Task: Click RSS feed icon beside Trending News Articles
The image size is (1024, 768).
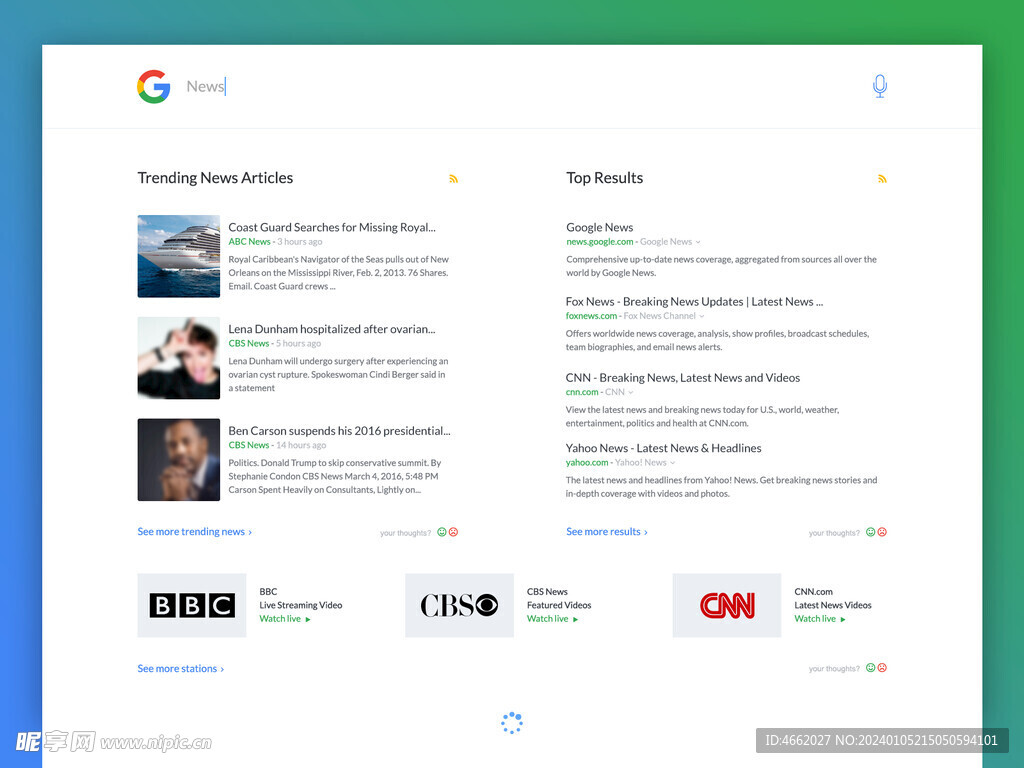Action: coord(453,178)
